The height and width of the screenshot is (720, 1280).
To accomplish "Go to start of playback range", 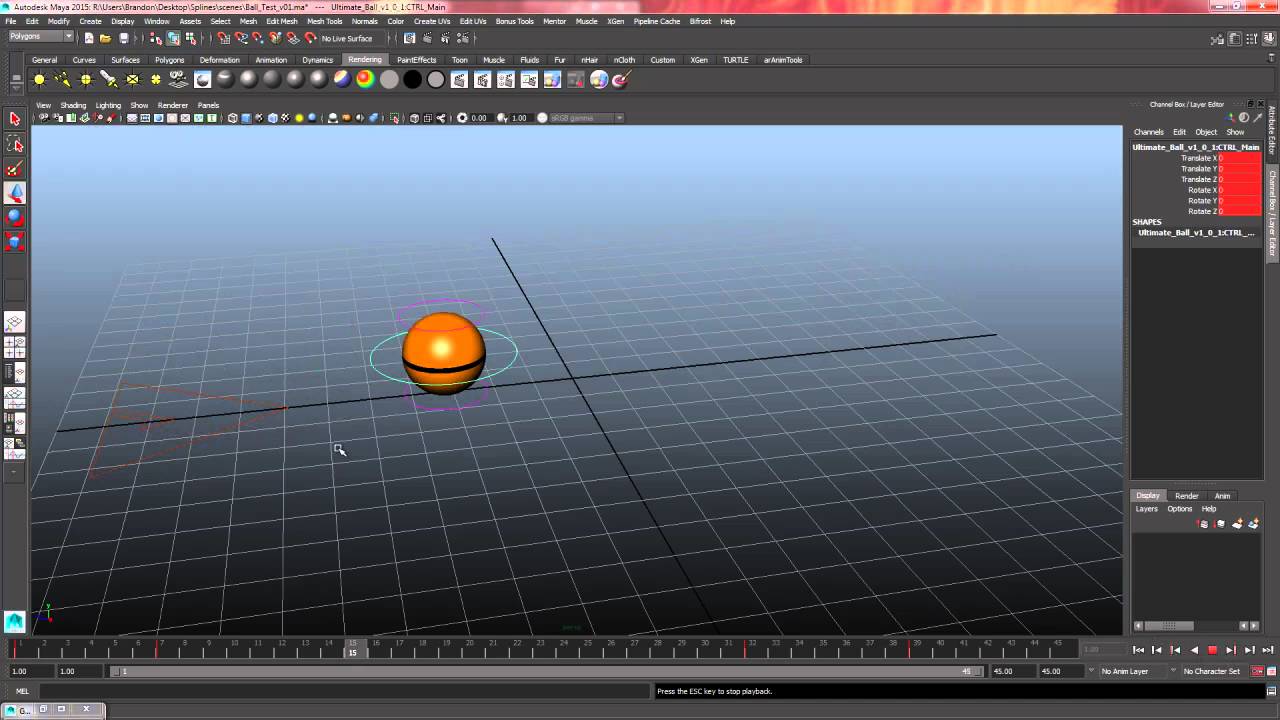I will tap(1138, 650).
